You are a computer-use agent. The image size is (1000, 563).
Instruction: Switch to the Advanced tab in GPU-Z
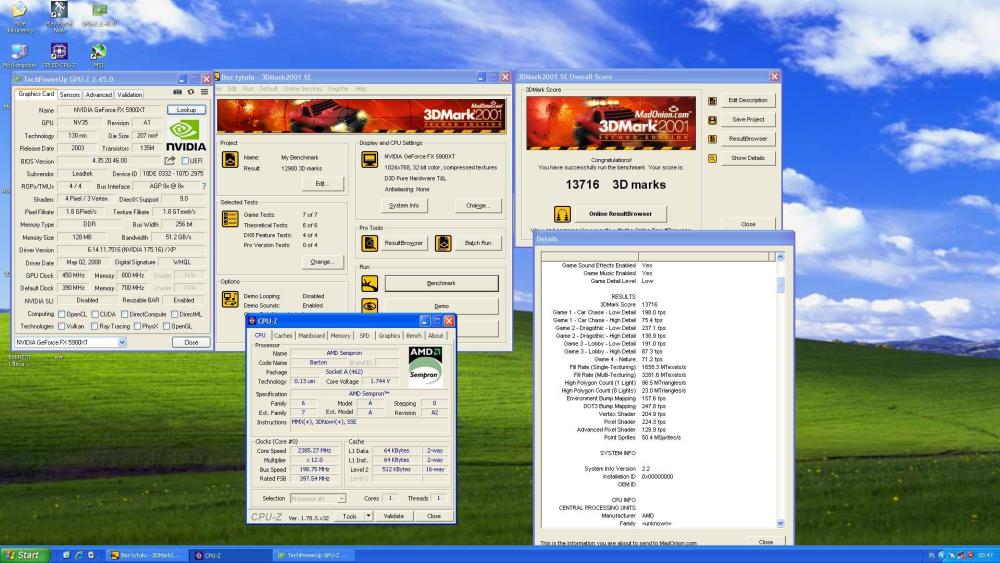[98, 94]
